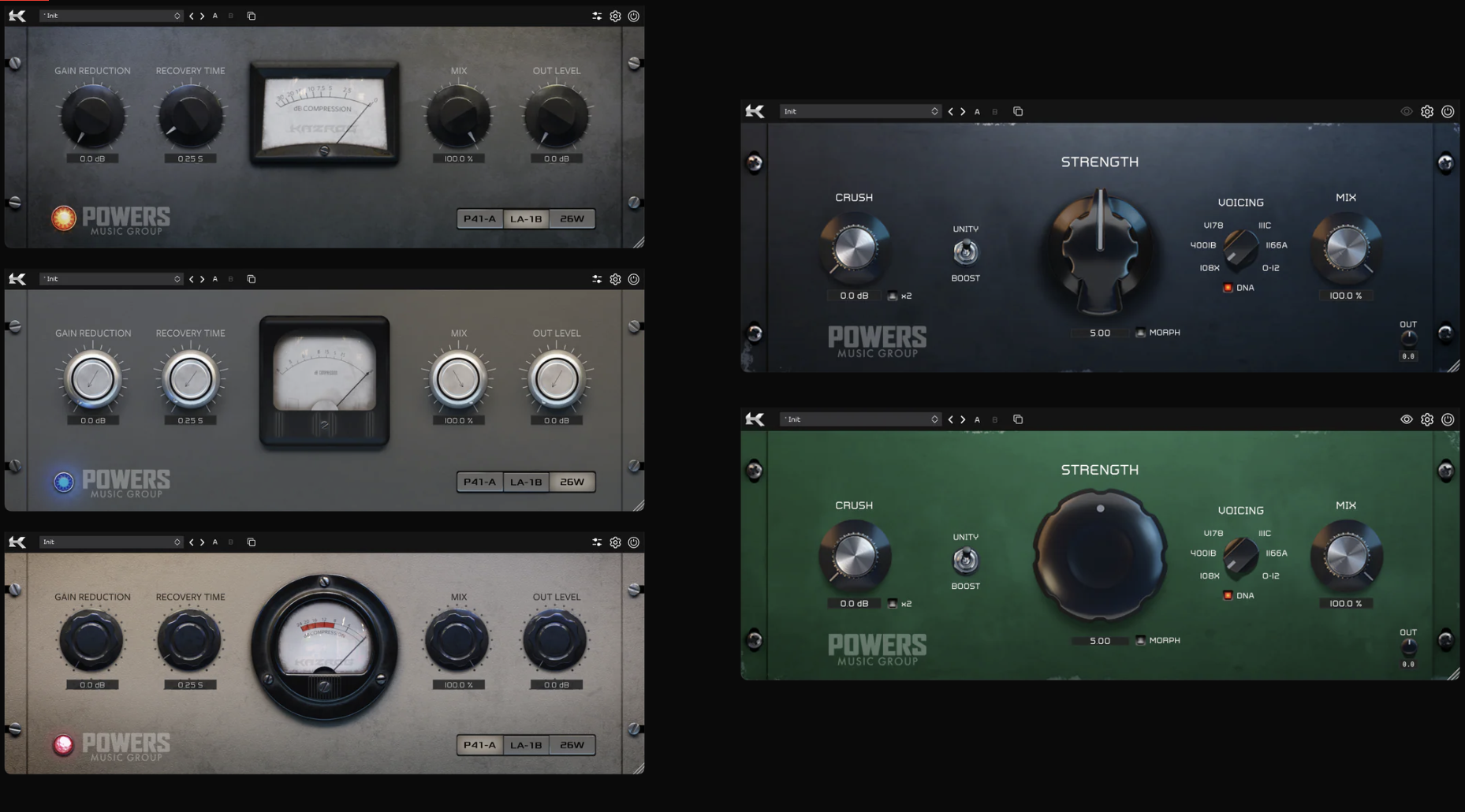
Task: Open the sliders options icon in gray compressor plugin
Action: (597, 279)
